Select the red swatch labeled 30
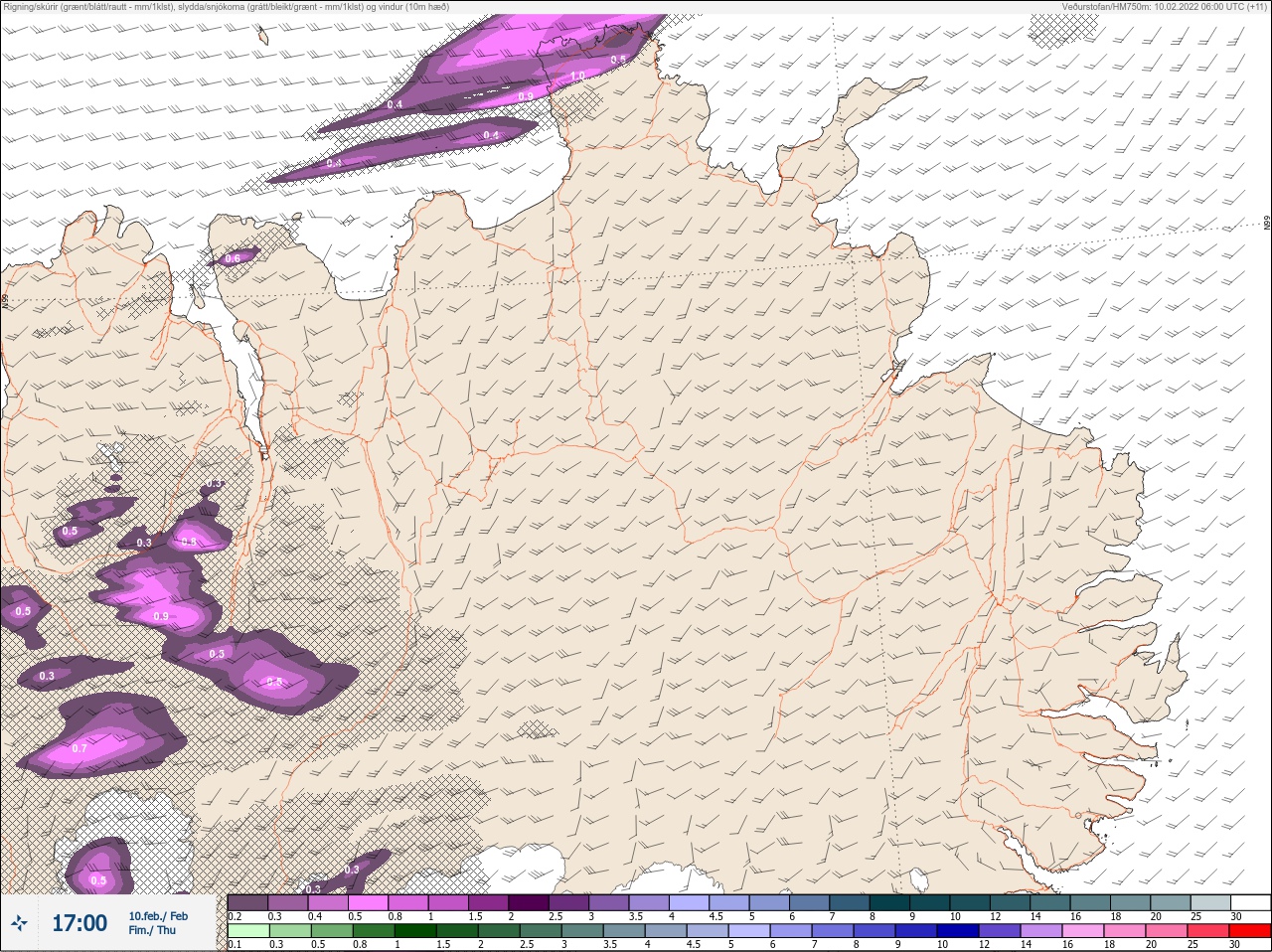Screen dimensions: 1272x952 (1250, 931)
